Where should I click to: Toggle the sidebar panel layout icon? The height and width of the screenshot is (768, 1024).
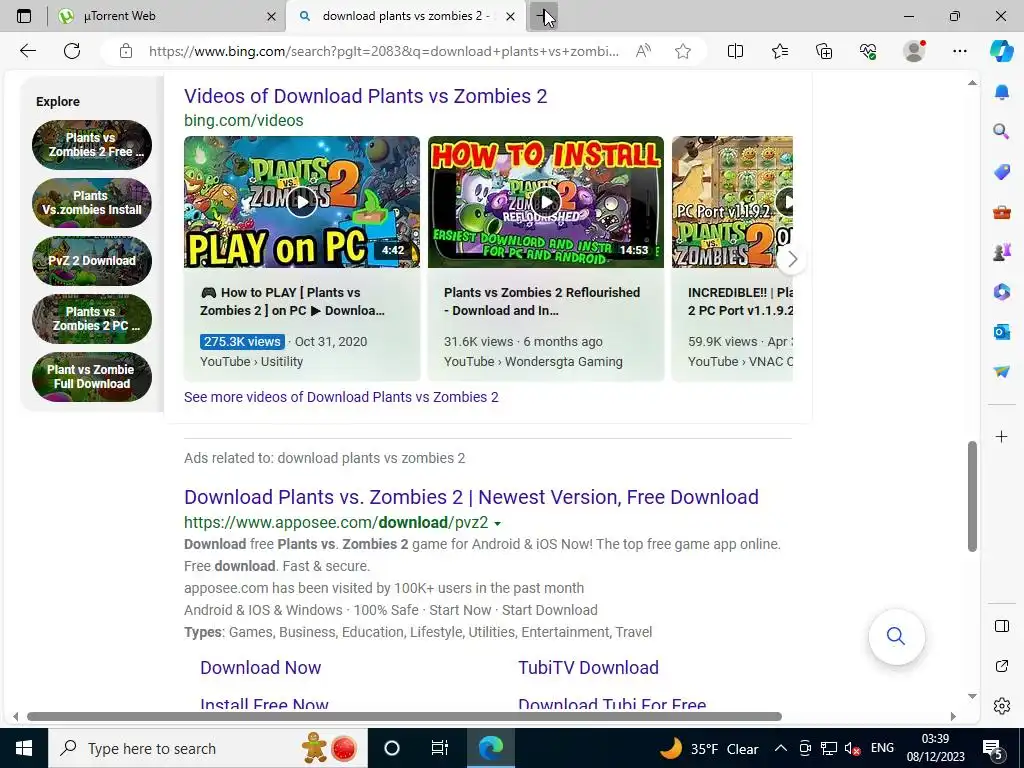[1002, 626]
